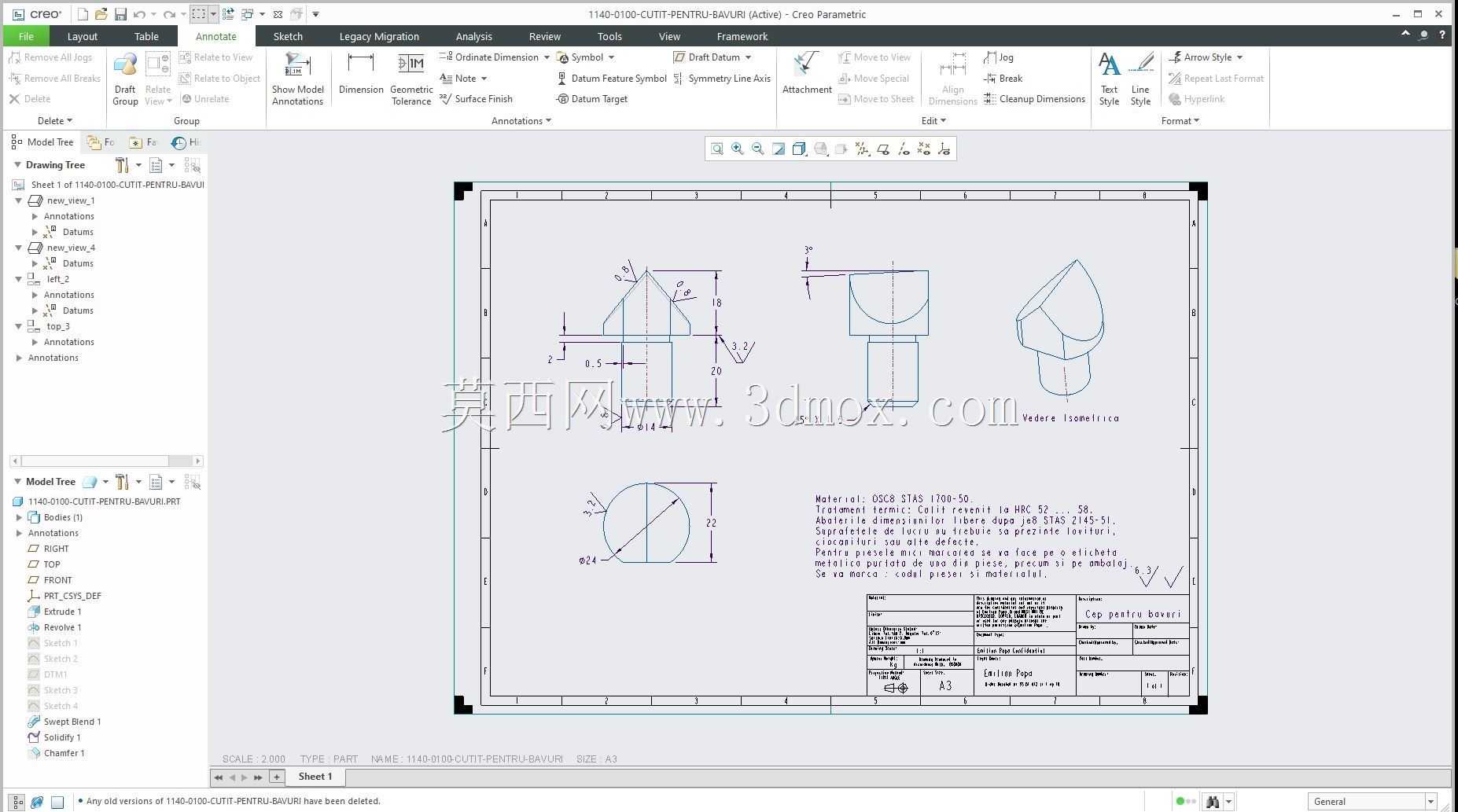Screen dimensions: 1458x812
Task: Click the Redo arrow icon
Action: (x=168, y=14)
